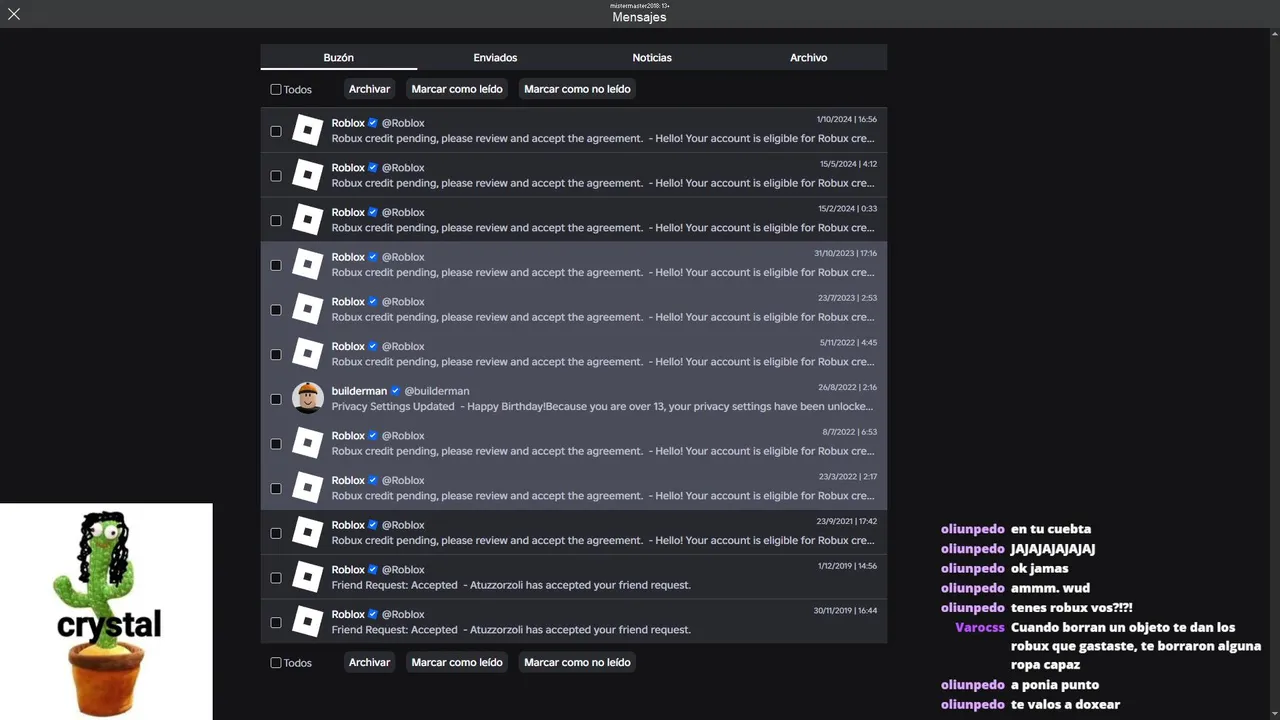Select checkbox of message dated 15/2/2024
The width and height of the screenshot is (1280, 720).
(x=276, y=220)
